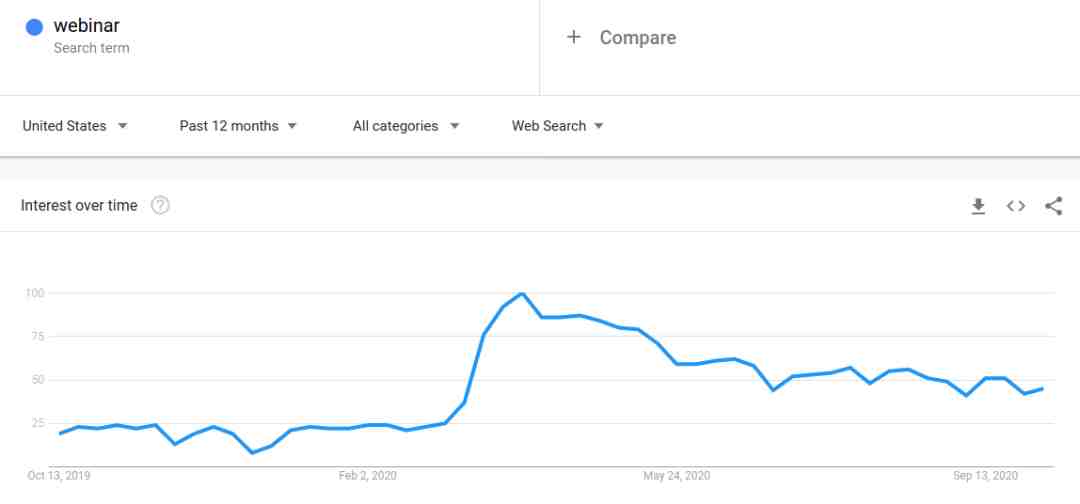Viewport: 1080px width, 504px height.
Task: Click the Oct 13, 2019 axis label
Action: click(59, 476)
